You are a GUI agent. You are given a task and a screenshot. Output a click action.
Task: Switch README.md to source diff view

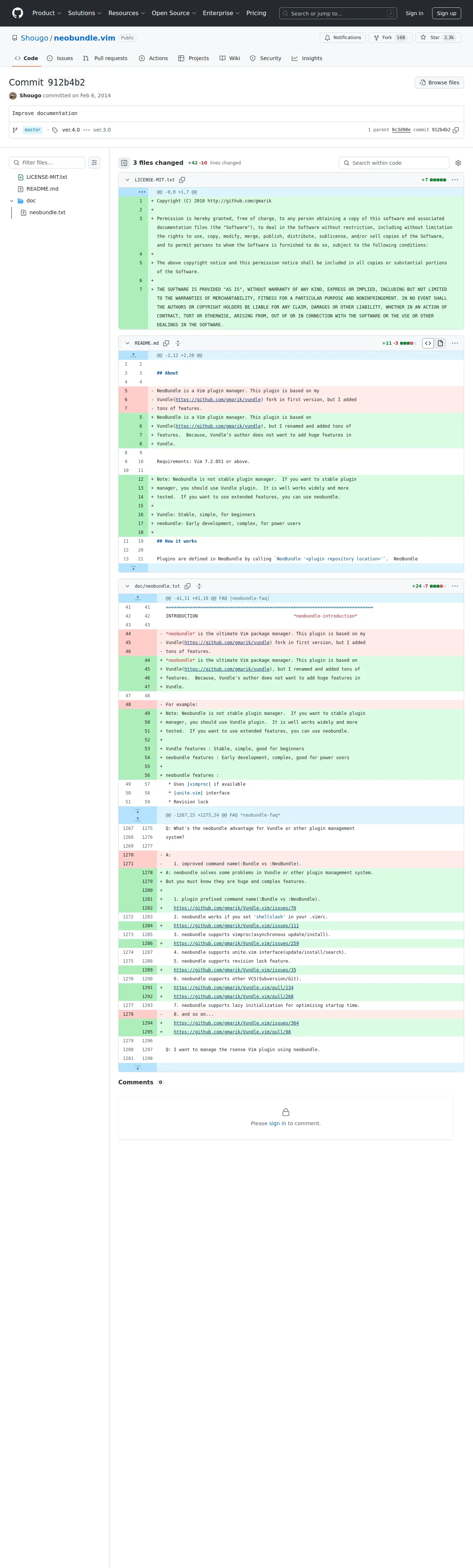pyautogui.click(x=428, y=343)
